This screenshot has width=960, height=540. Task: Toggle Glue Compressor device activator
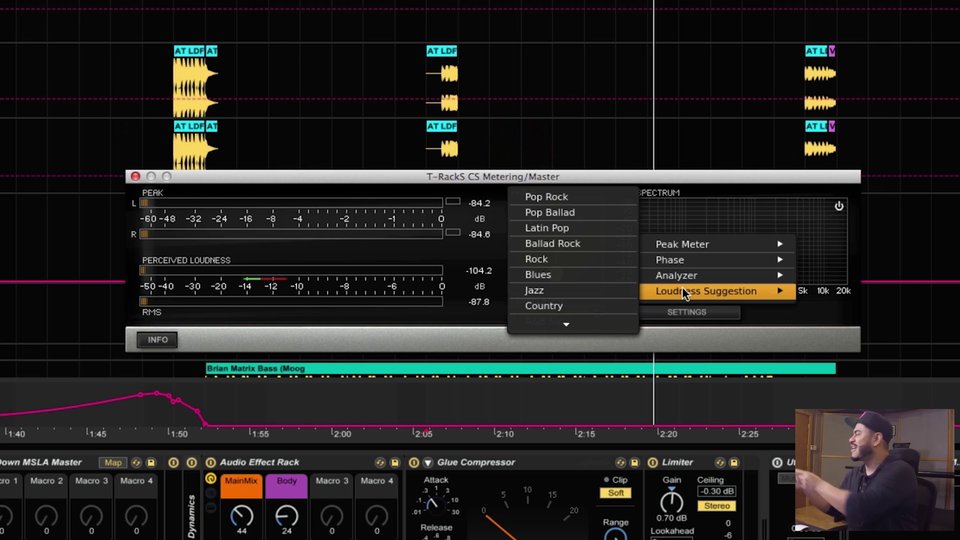(x=414, y=462)
